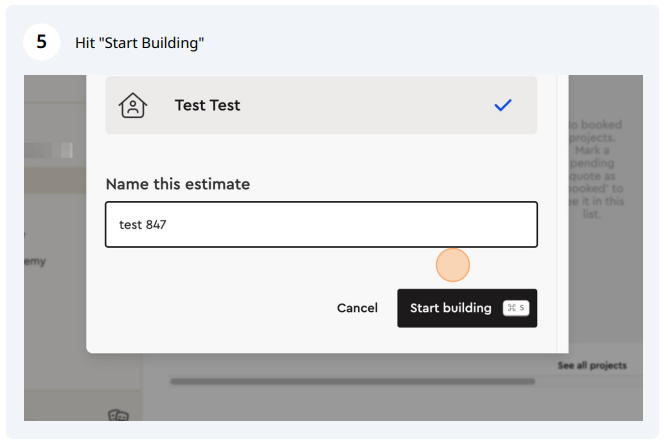
Task: Click the blurred pixelated sidebar entry
Action: (49, 150)
